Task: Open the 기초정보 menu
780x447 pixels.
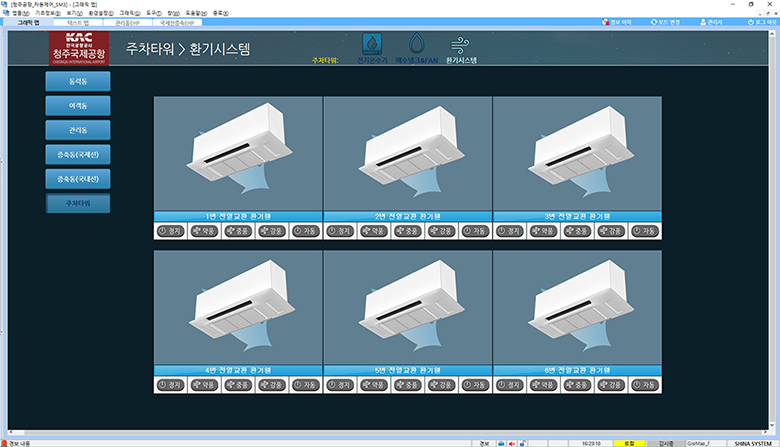Action: point(48,13)
